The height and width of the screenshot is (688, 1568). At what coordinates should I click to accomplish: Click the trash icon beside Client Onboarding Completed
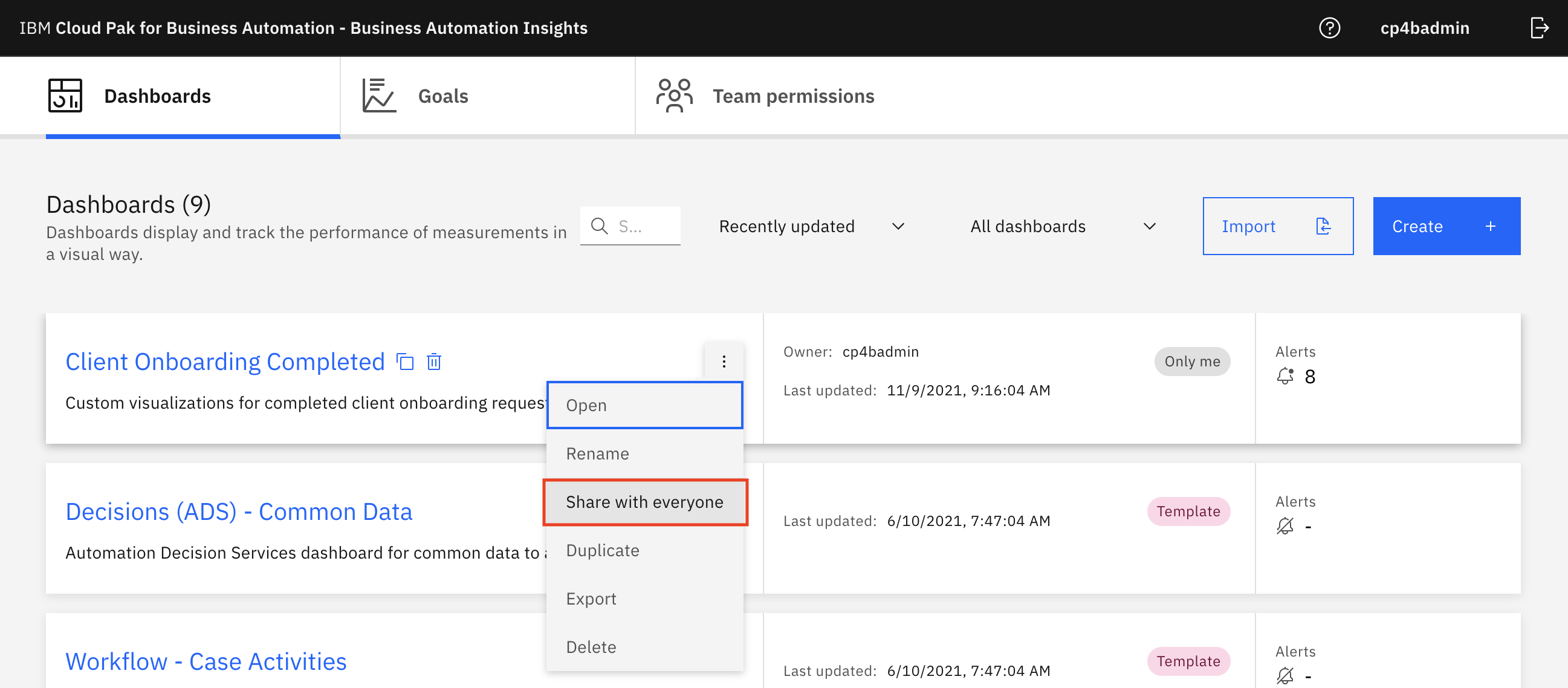(x=434, y=362)
